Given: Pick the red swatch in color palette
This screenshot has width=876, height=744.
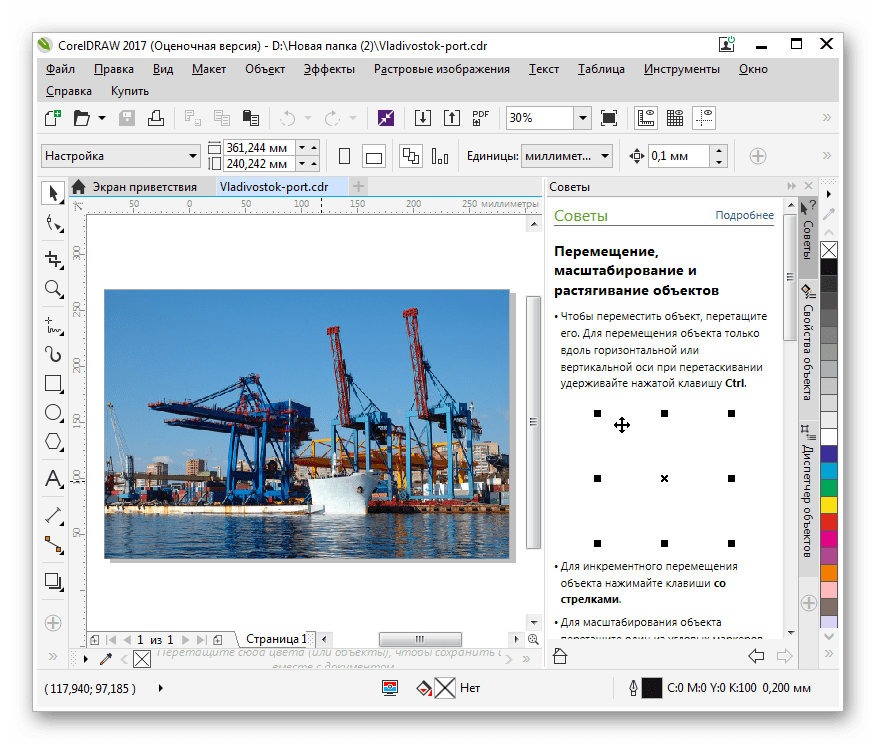Looking at the screenshot, I should tap(829, 521).
